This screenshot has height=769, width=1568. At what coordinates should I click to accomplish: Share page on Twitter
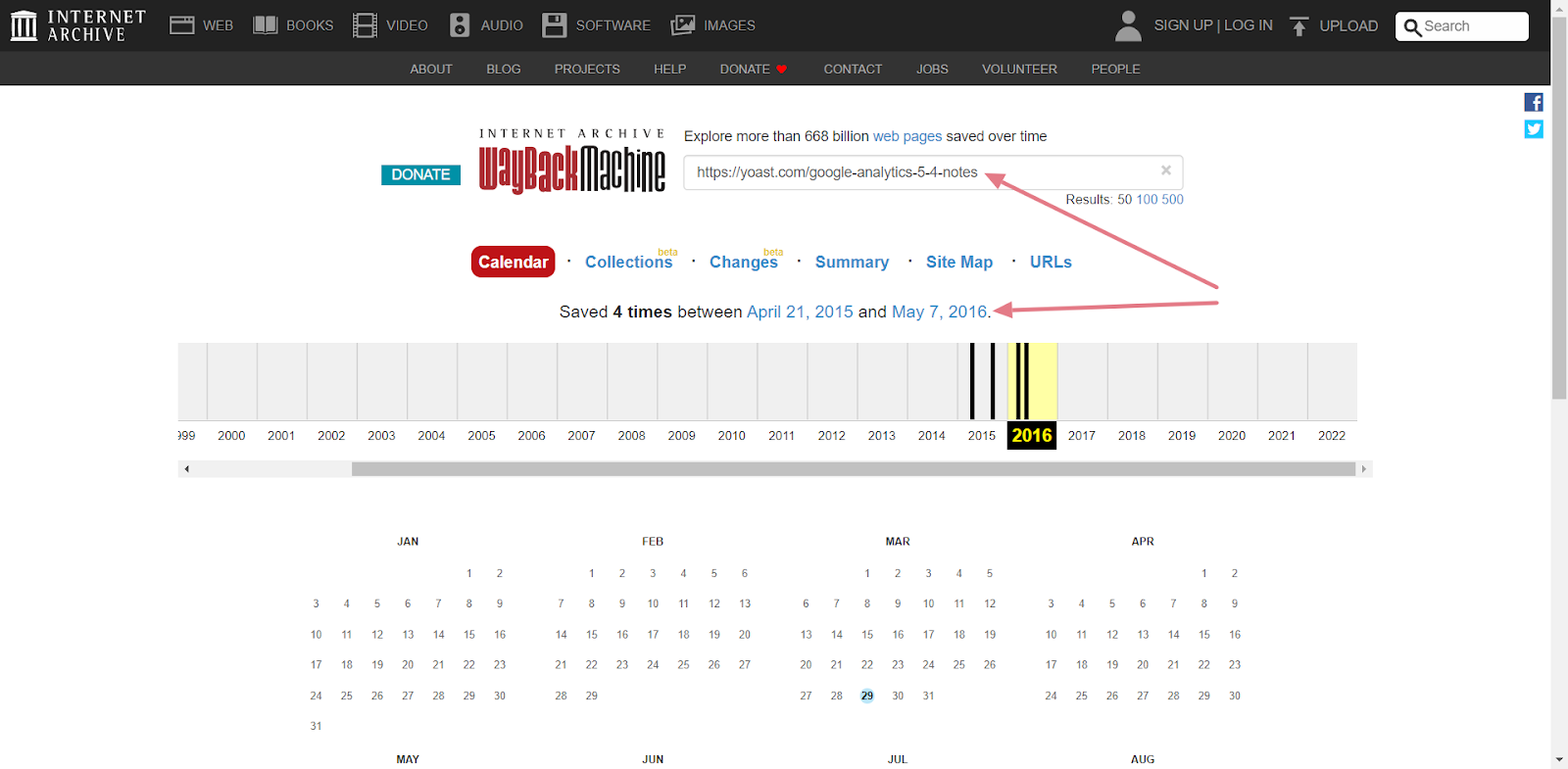[x=1534, y=129]
